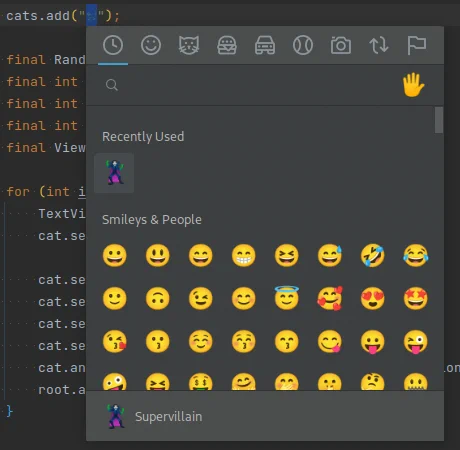
Task: Open the Objects camera tab
Action: click(341, 45)
